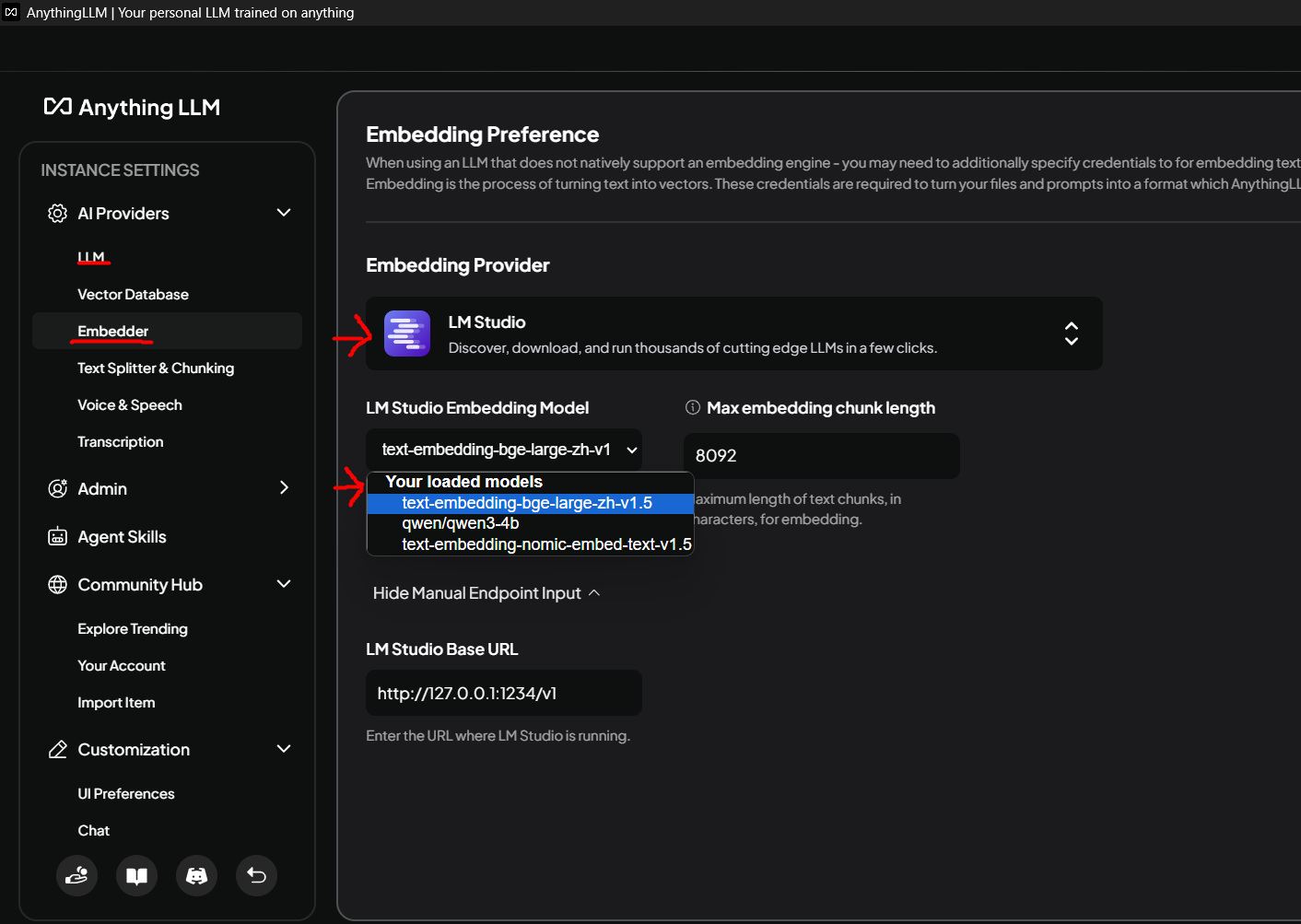Open the LM Studio Embedding Model dropdown

pyautogui.click(x=506, y=450)
